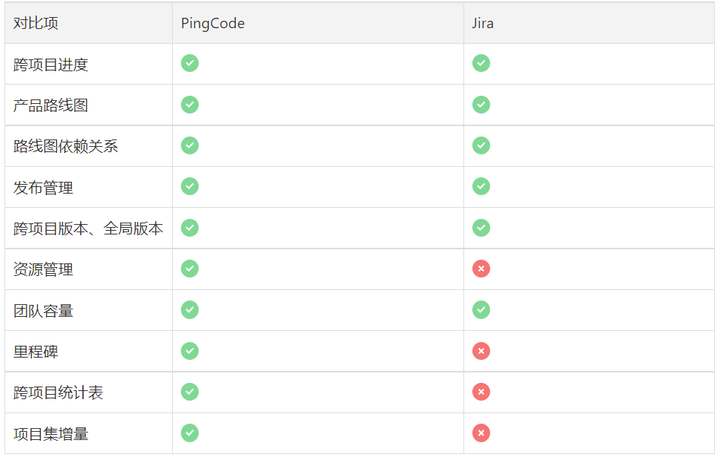Click PingCode green check for 团队容量
The image size is (720, 460).
(x=190, y=310)
